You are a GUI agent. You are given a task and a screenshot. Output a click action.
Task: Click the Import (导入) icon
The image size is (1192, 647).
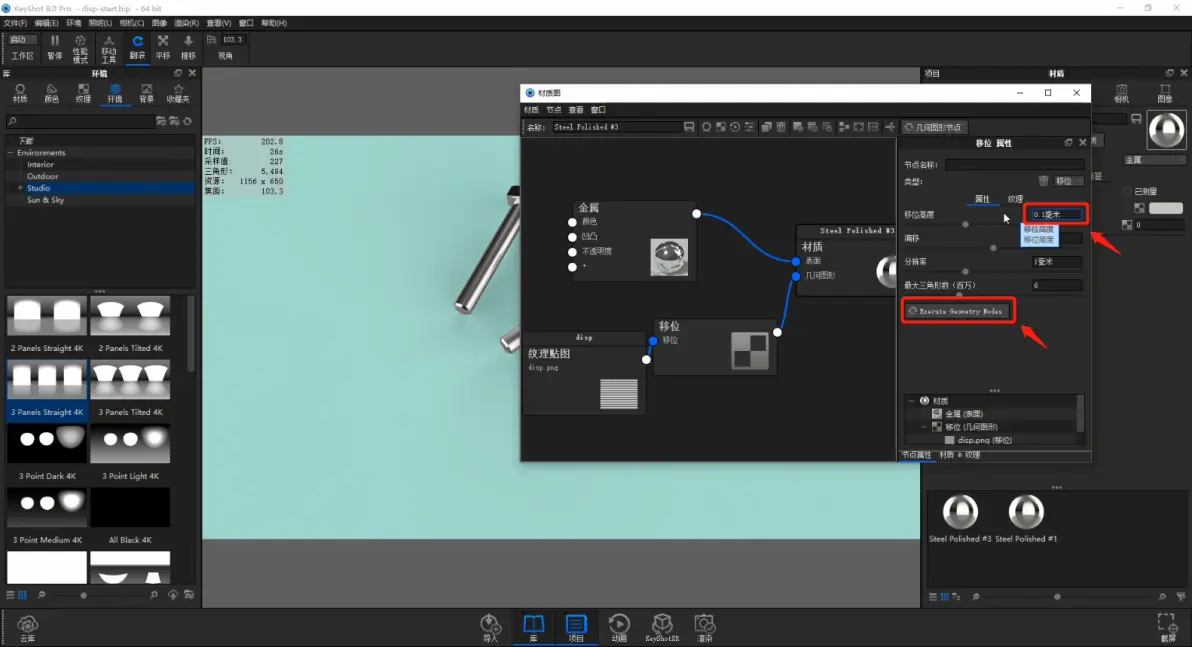click(490, 628)
